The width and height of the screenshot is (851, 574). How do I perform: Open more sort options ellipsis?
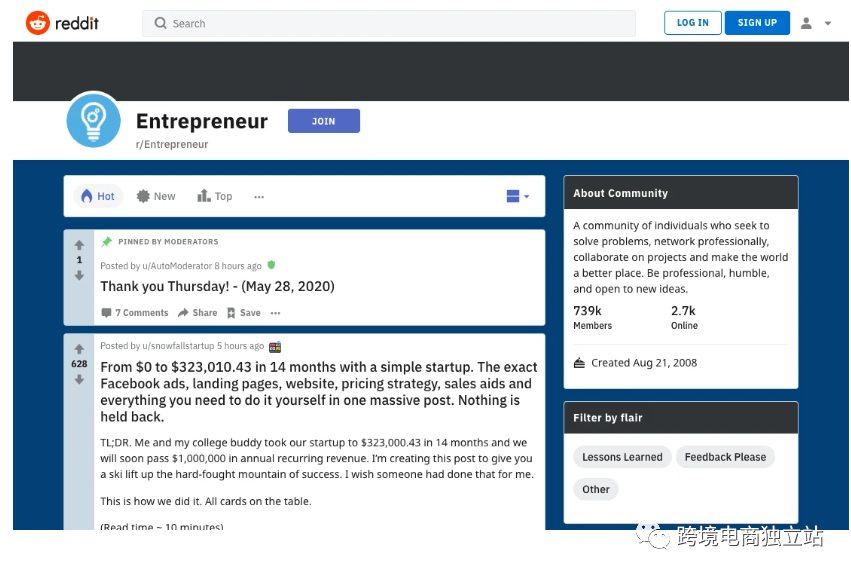tap(259, 197)
